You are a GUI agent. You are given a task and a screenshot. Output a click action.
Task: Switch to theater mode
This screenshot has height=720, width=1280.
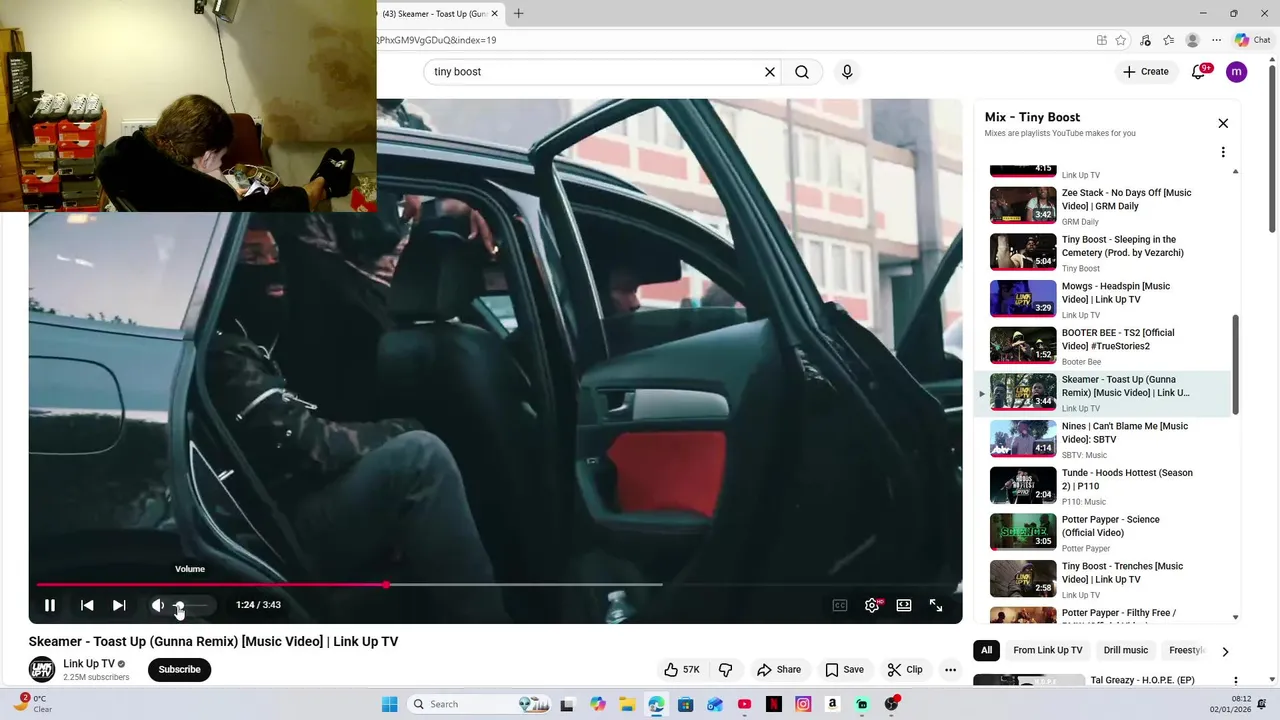click(904, 605)
